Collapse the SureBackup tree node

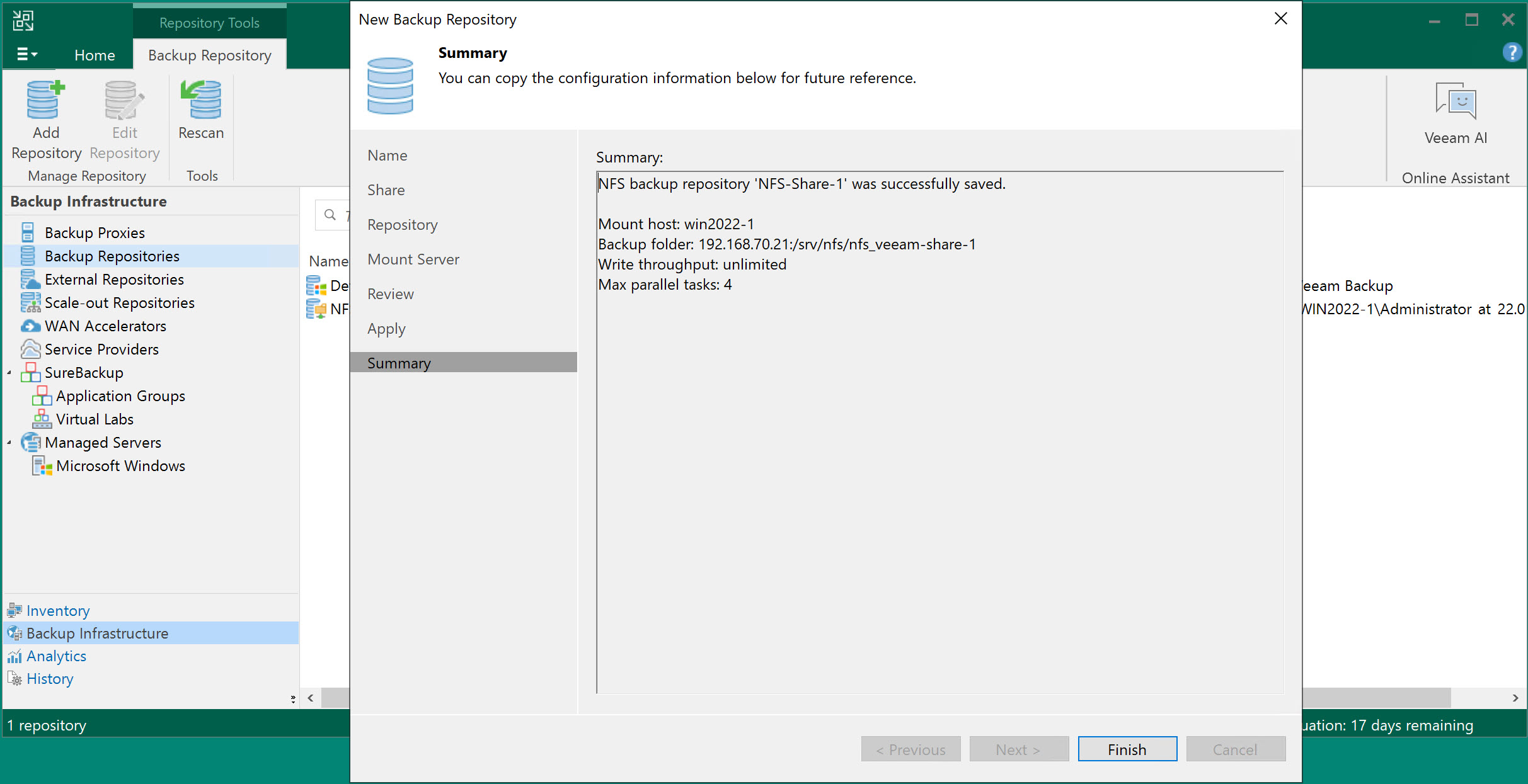[9, 373]
